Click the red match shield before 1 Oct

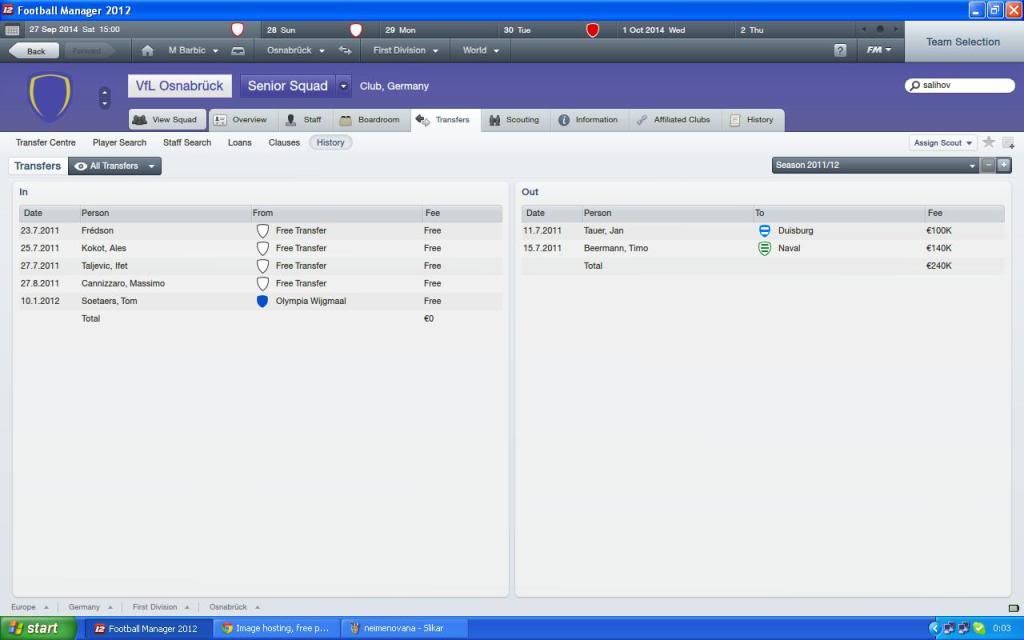(x=592, y=30)
